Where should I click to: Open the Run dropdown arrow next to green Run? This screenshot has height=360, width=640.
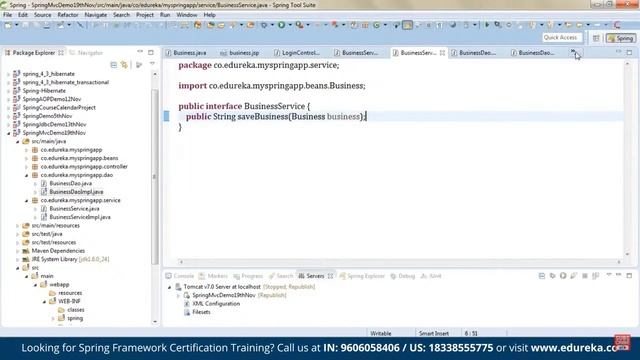pos(290,25)
